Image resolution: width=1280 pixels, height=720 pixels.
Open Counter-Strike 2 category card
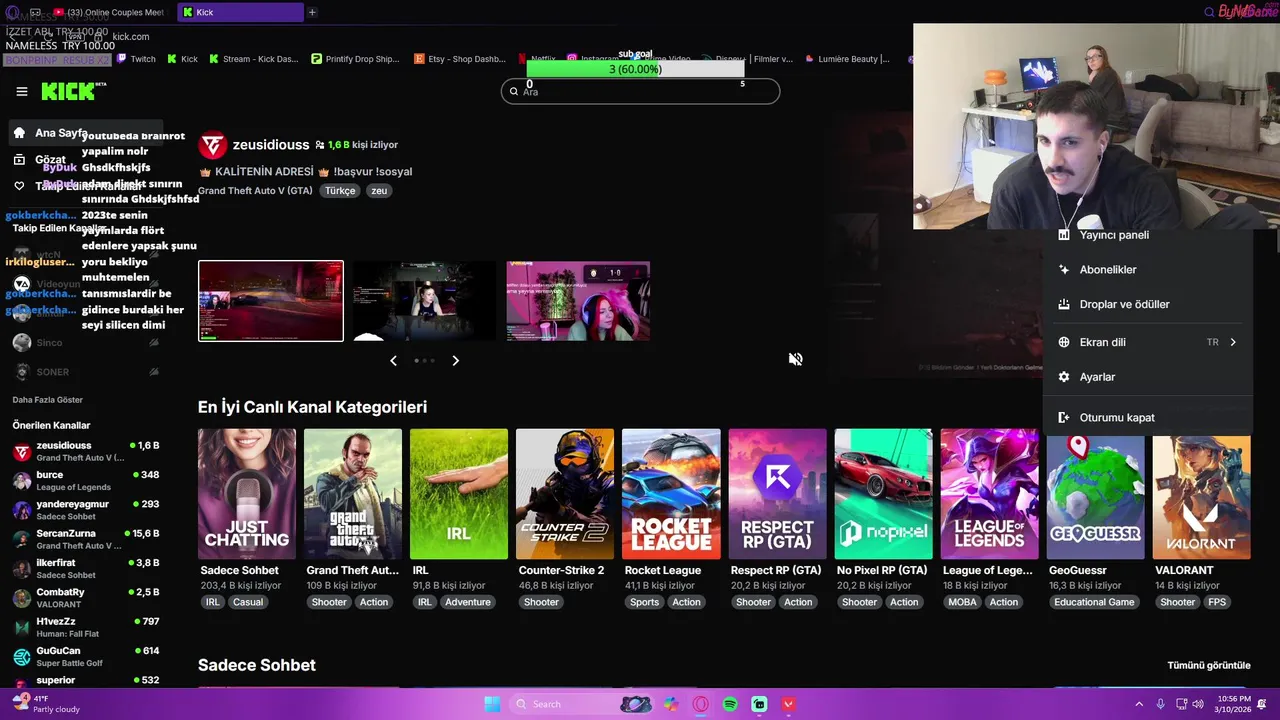pyautogui.click(x=565, y=494)
